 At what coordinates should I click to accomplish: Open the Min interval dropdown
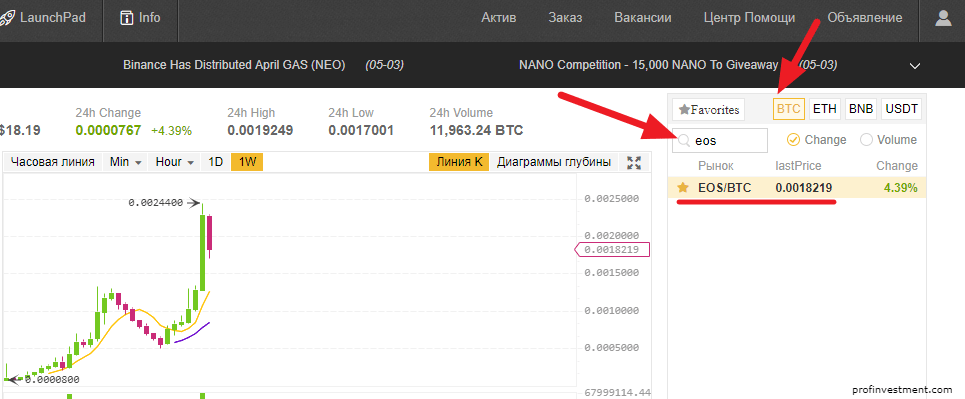pos(126,162)
